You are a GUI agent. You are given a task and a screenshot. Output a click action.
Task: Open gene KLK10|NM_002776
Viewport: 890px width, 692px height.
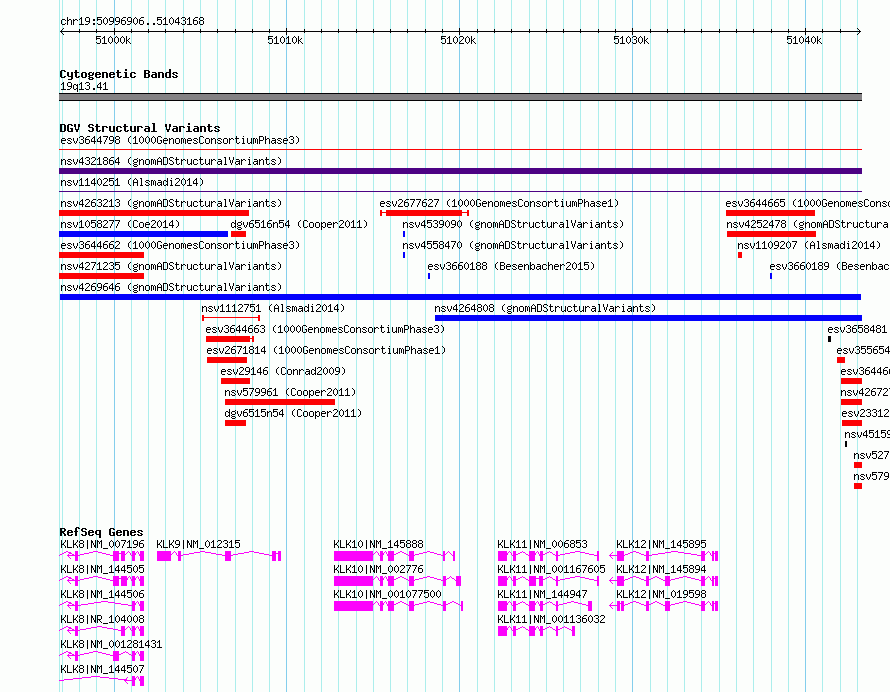point(378,569)
